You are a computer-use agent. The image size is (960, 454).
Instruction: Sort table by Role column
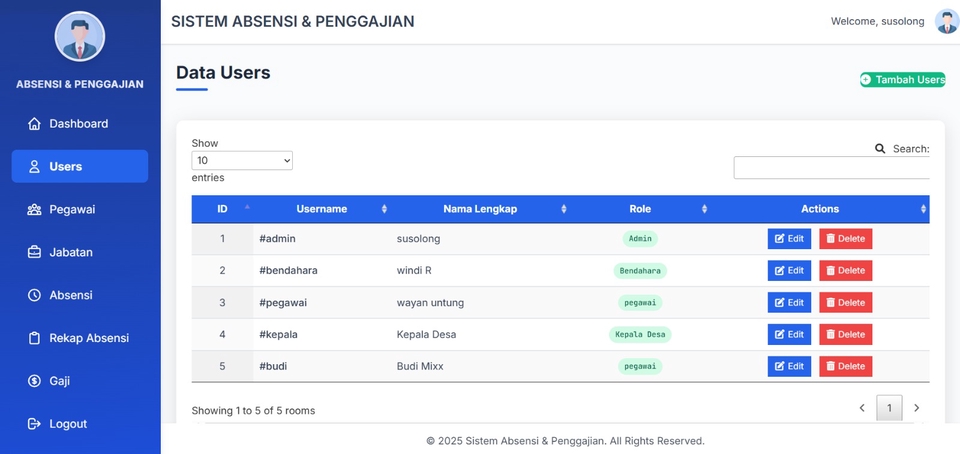point(640,209)
